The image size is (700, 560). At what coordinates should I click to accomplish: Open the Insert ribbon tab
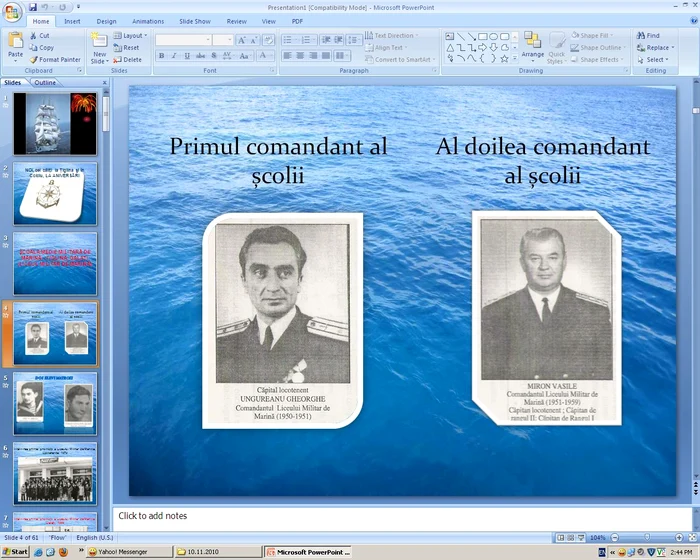(72, 21)
